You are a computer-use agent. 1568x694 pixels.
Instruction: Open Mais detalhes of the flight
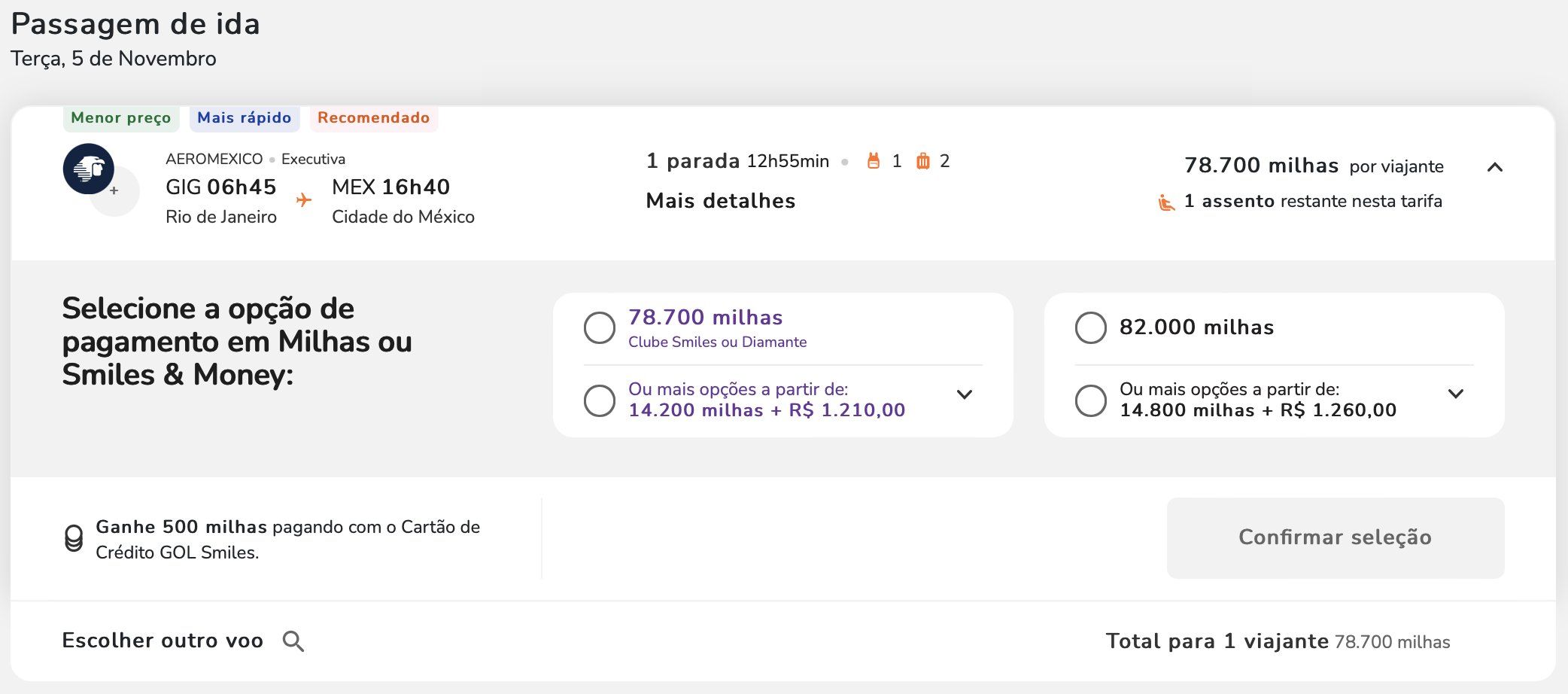[720, 201]
